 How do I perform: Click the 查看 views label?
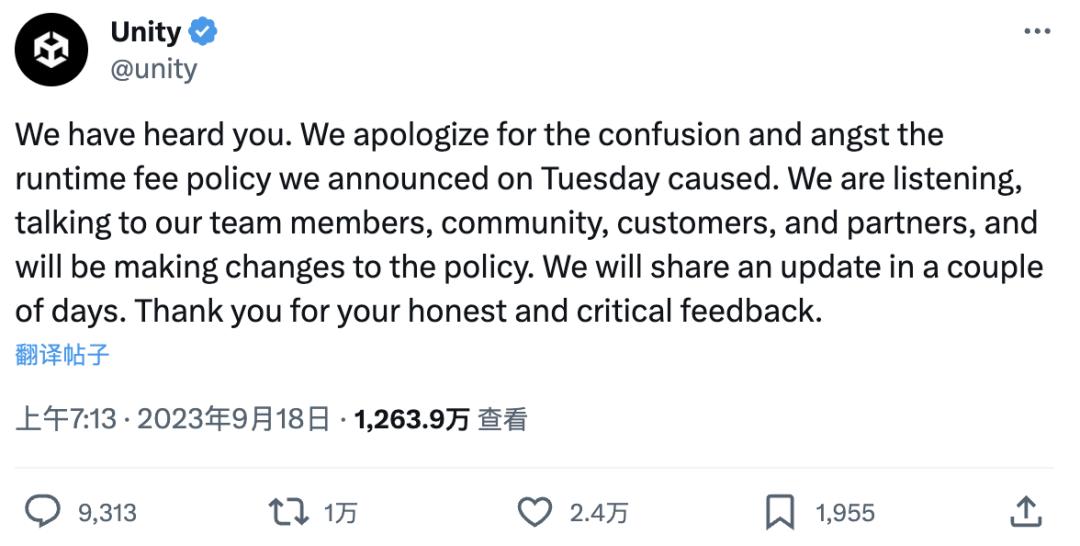pos(502,420)
